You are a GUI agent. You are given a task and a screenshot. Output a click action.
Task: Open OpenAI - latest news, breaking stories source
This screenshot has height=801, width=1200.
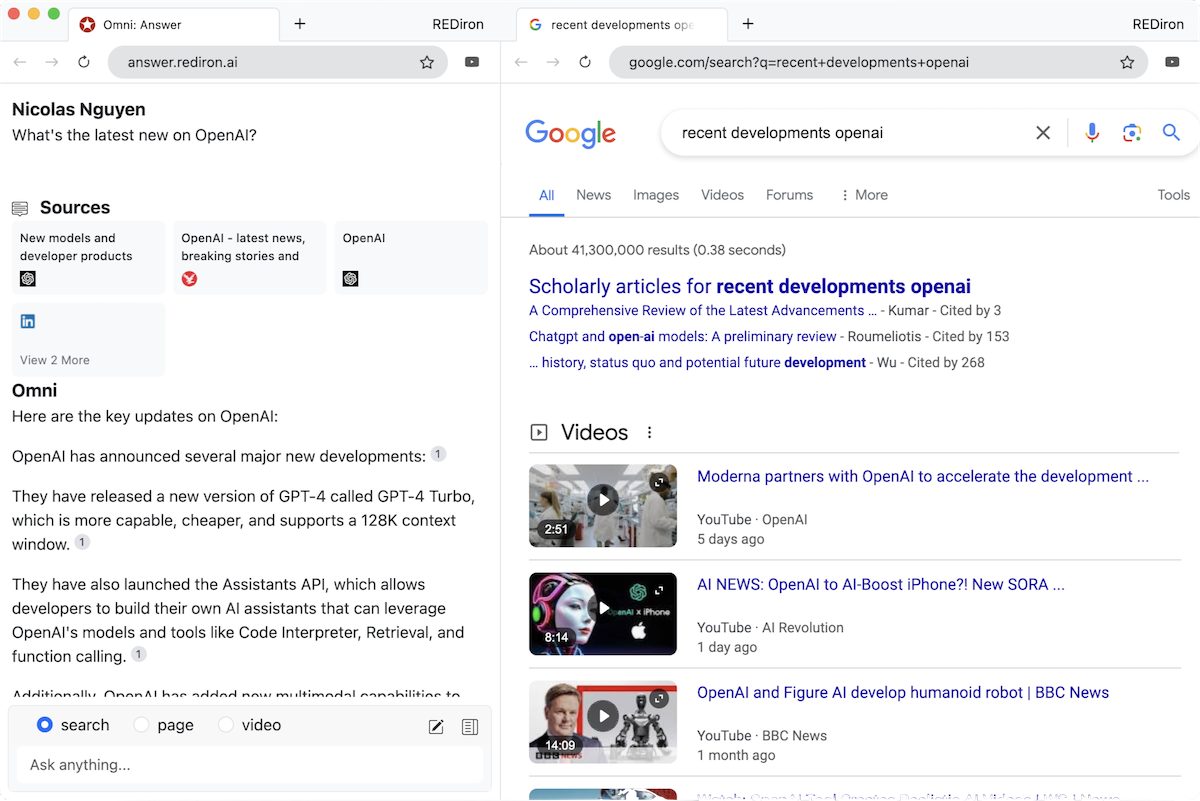point(250,258)
